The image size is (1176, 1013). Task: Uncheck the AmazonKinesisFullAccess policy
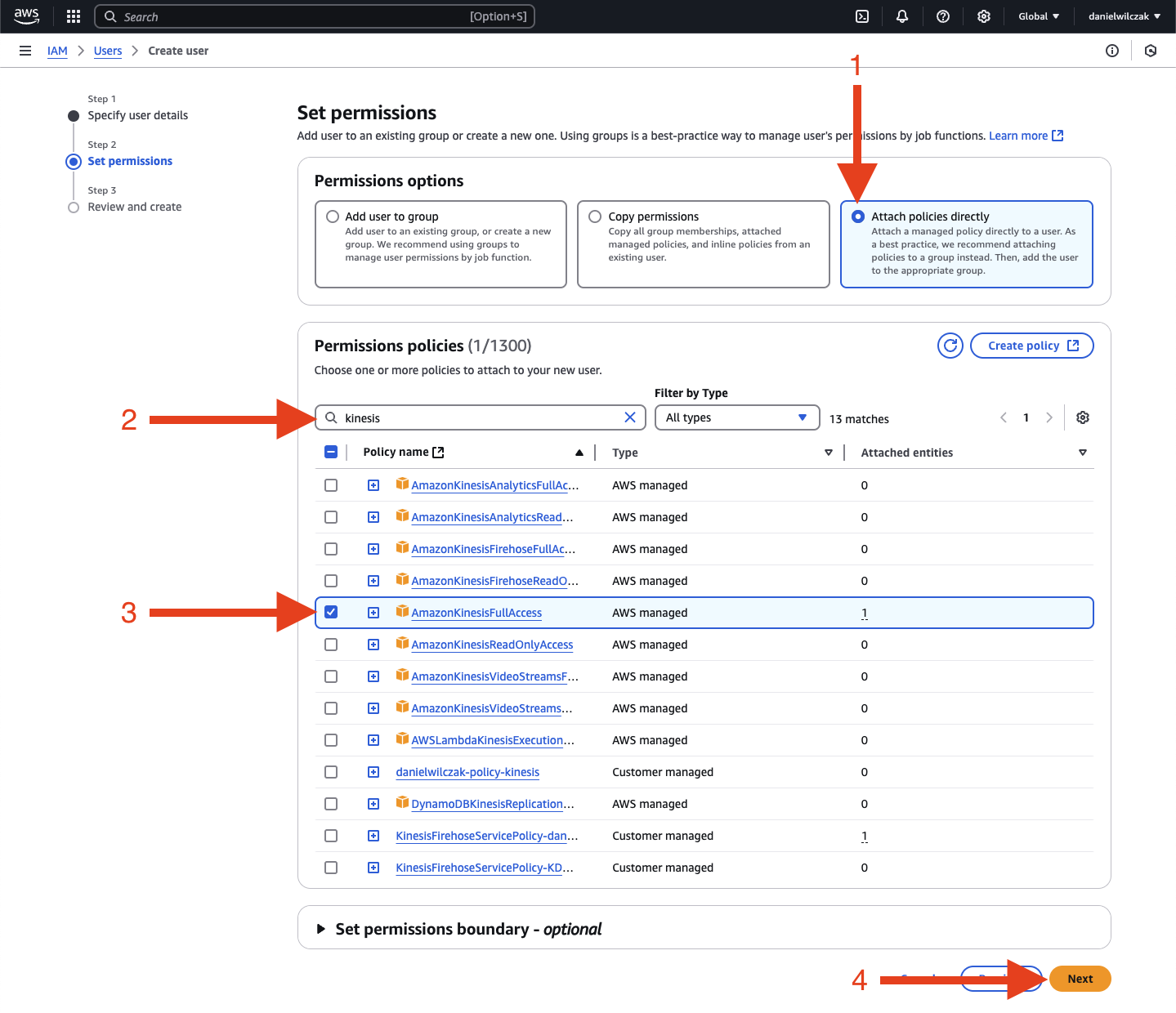[x=331, y=612]
